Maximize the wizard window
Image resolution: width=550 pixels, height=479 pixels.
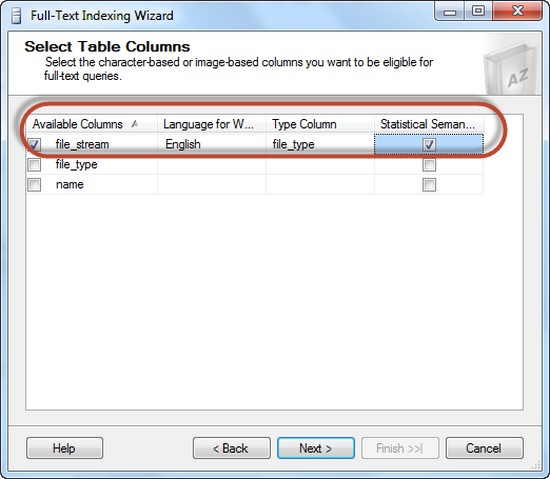pos(478,11)
